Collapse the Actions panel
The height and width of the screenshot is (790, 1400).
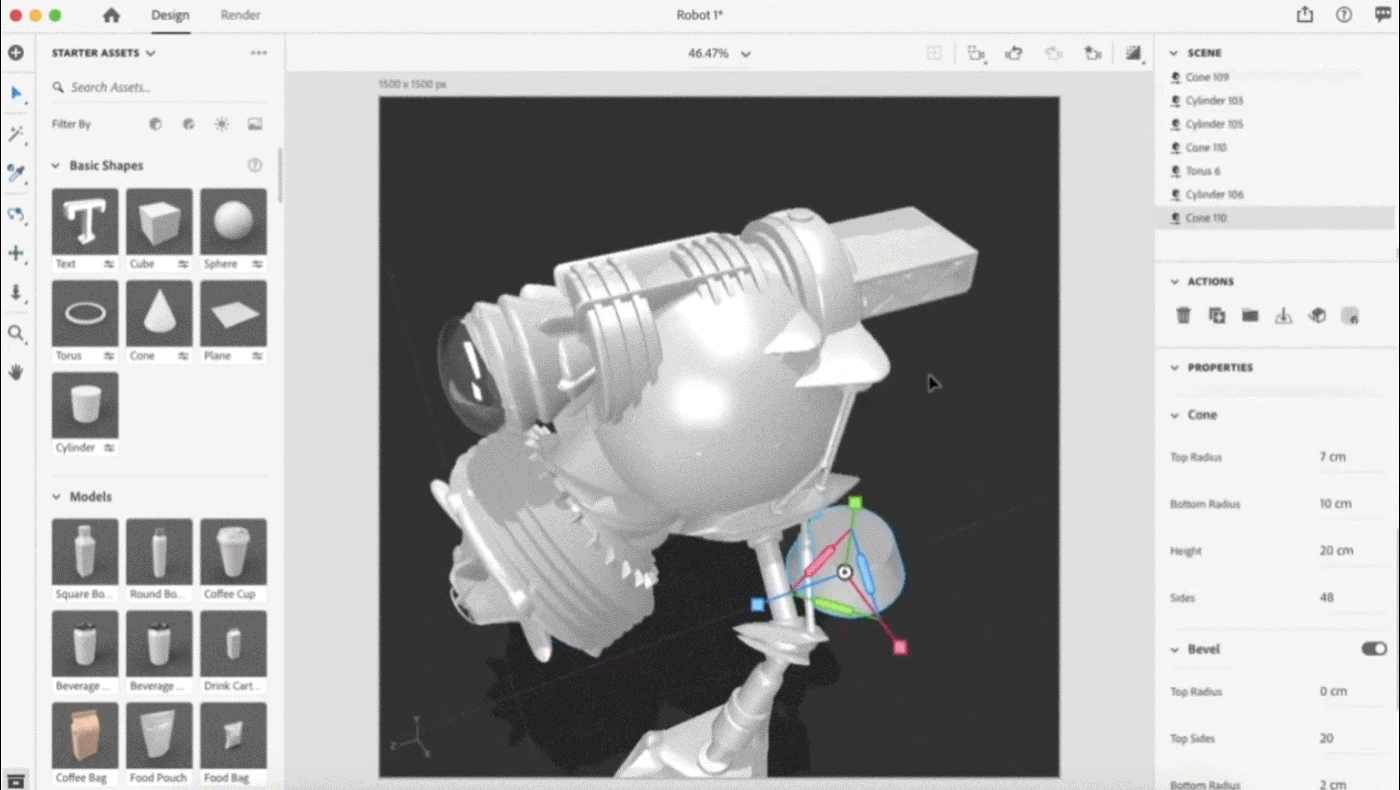coord(1175,282)
